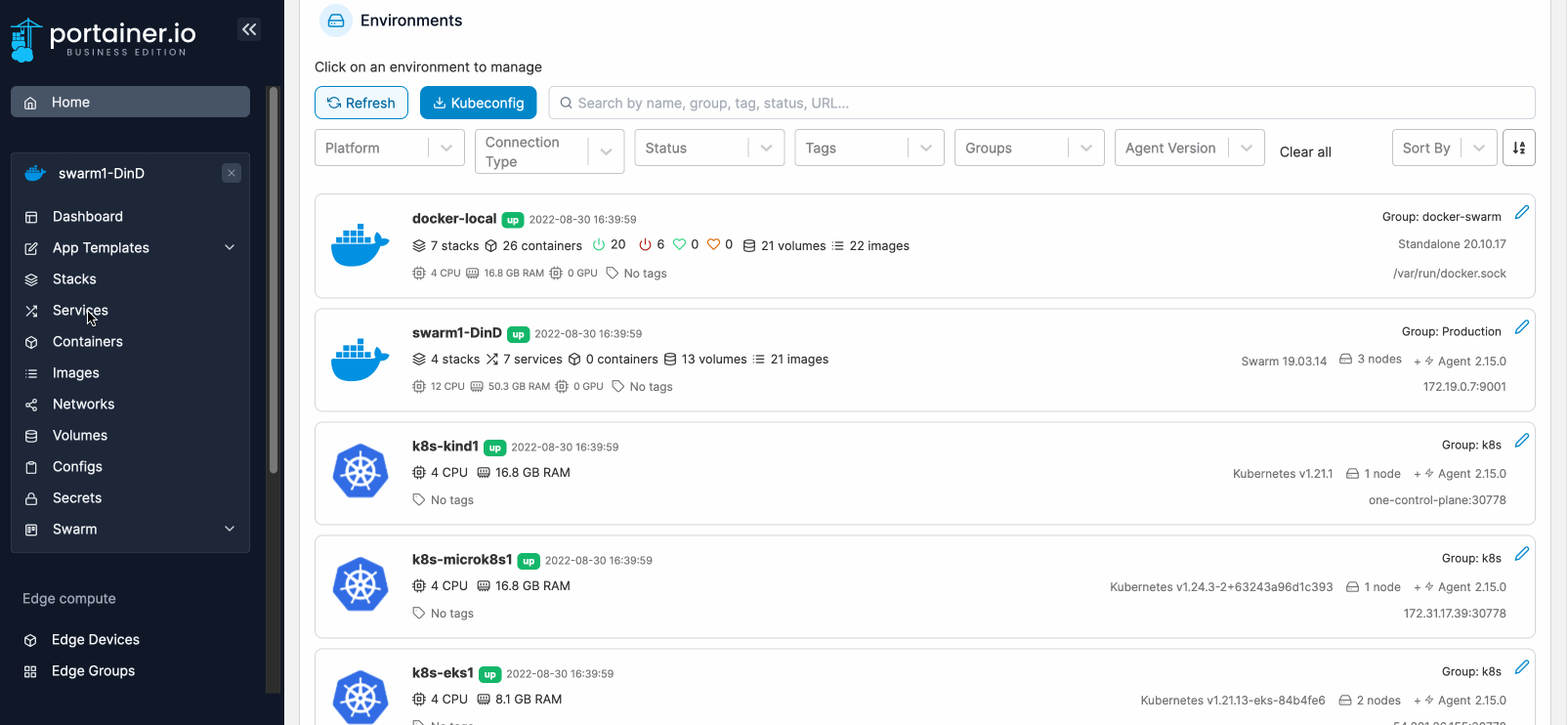Click the Kubernetes wheel icon for k8s-microk8s1
The height and width of the screenshot is (725, 1568).
(360, 585)
